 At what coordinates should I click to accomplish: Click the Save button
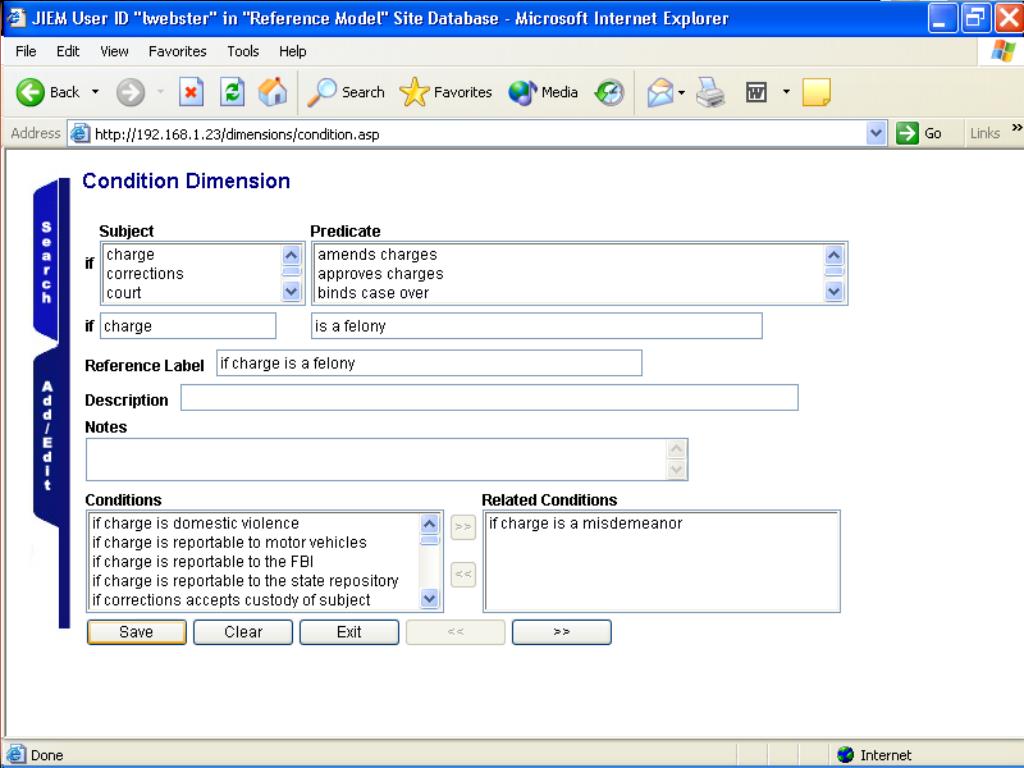point(136,632)
